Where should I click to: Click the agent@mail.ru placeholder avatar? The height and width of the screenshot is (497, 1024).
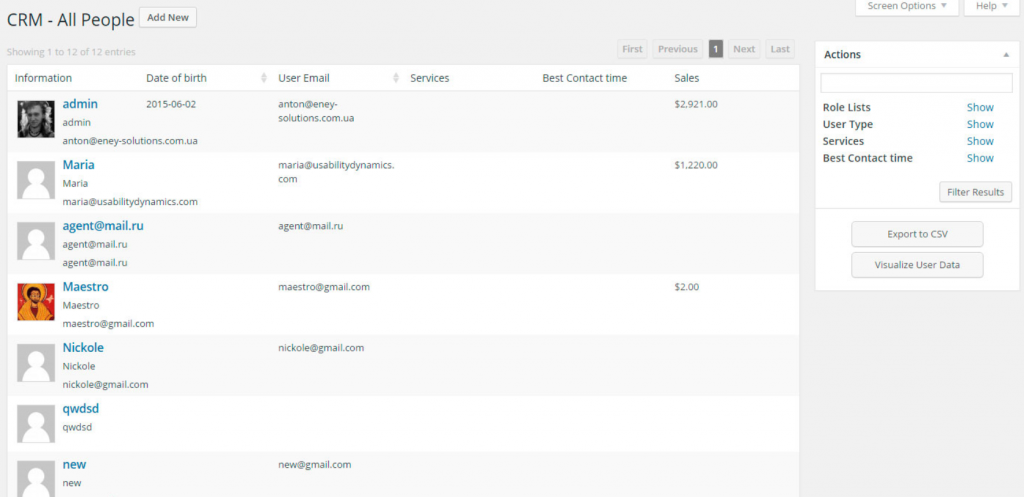36,241
